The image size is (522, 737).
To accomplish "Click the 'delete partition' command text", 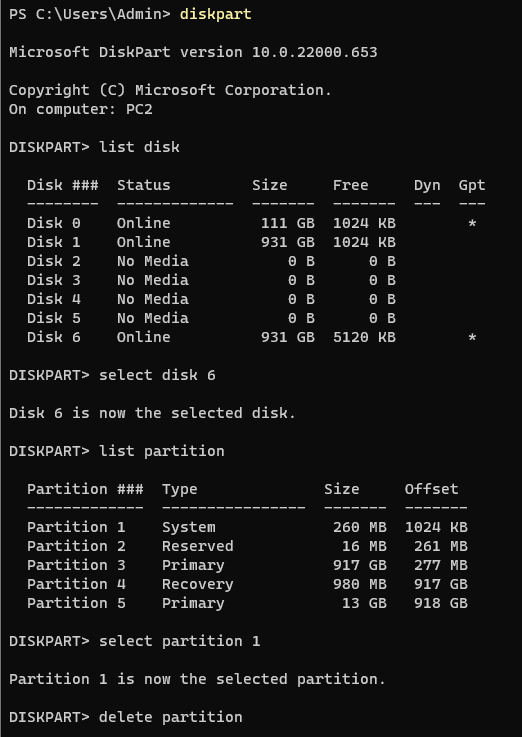I will [x=171, y=717].
